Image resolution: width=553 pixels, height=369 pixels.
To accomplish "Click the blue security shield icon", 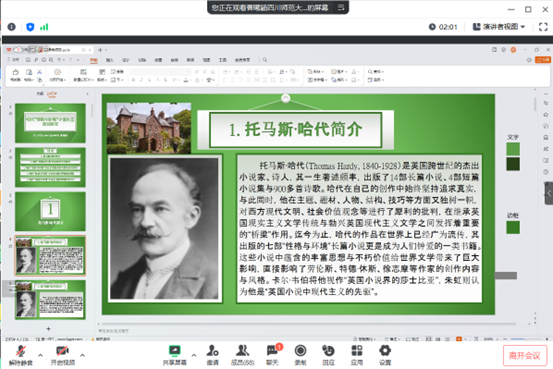I will 30,27.
